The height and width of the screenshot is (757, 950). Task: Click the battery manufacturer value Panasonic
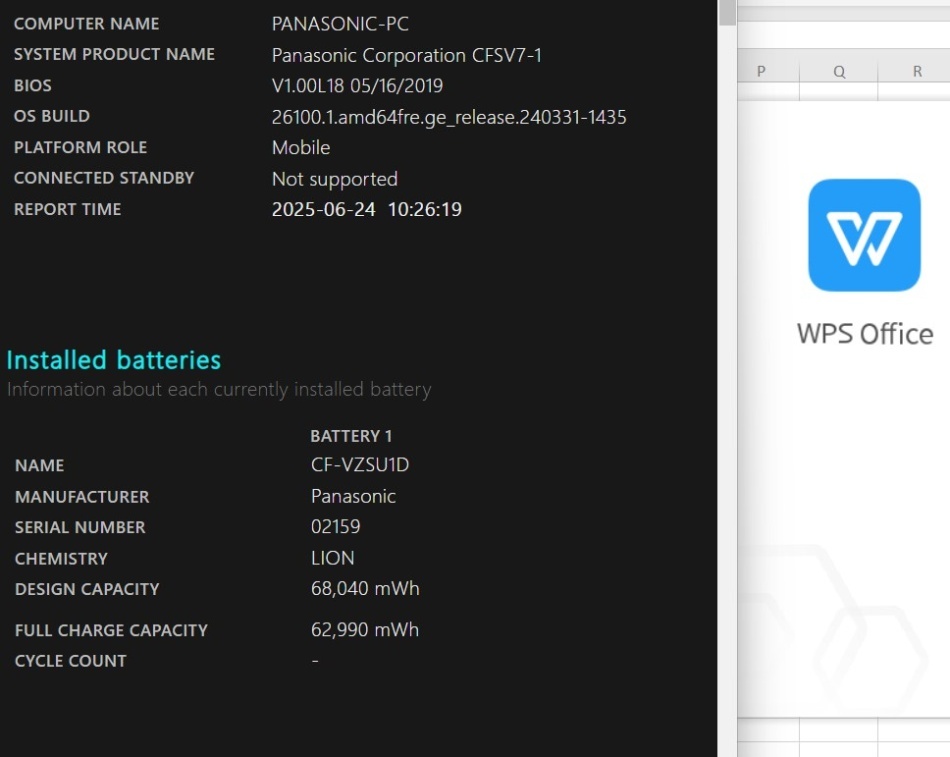pos(353,496)
